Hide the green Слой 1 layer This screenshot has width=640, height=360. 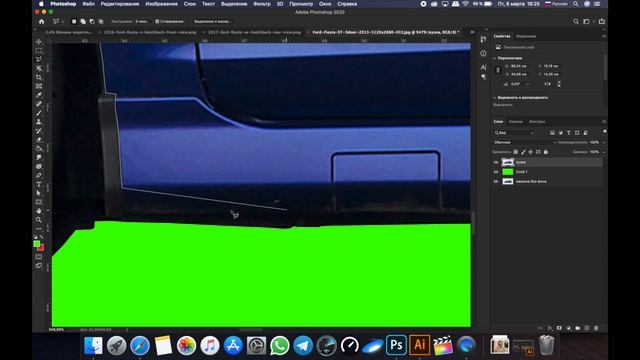click(x=496, y=172)
